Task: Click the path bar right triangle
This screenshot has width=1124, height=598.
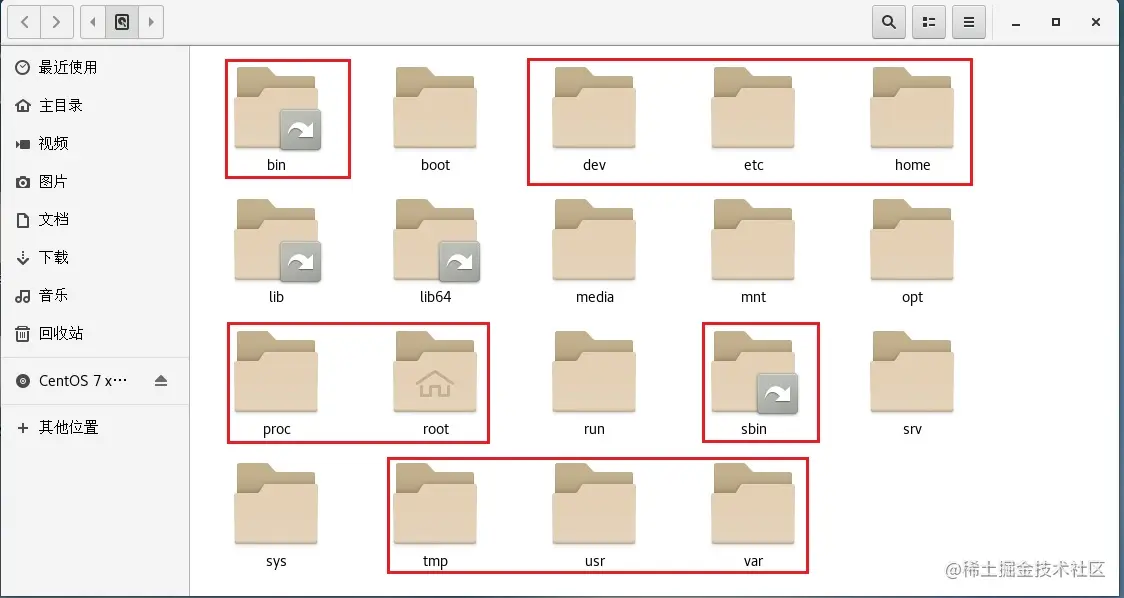Action: tap(151, 22)
